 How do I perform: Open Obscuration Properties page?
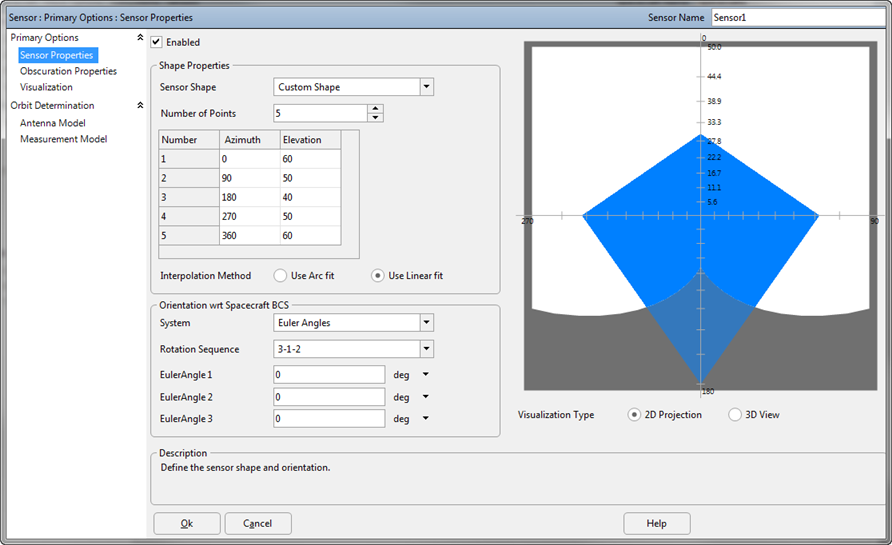[x=68, y=71]
